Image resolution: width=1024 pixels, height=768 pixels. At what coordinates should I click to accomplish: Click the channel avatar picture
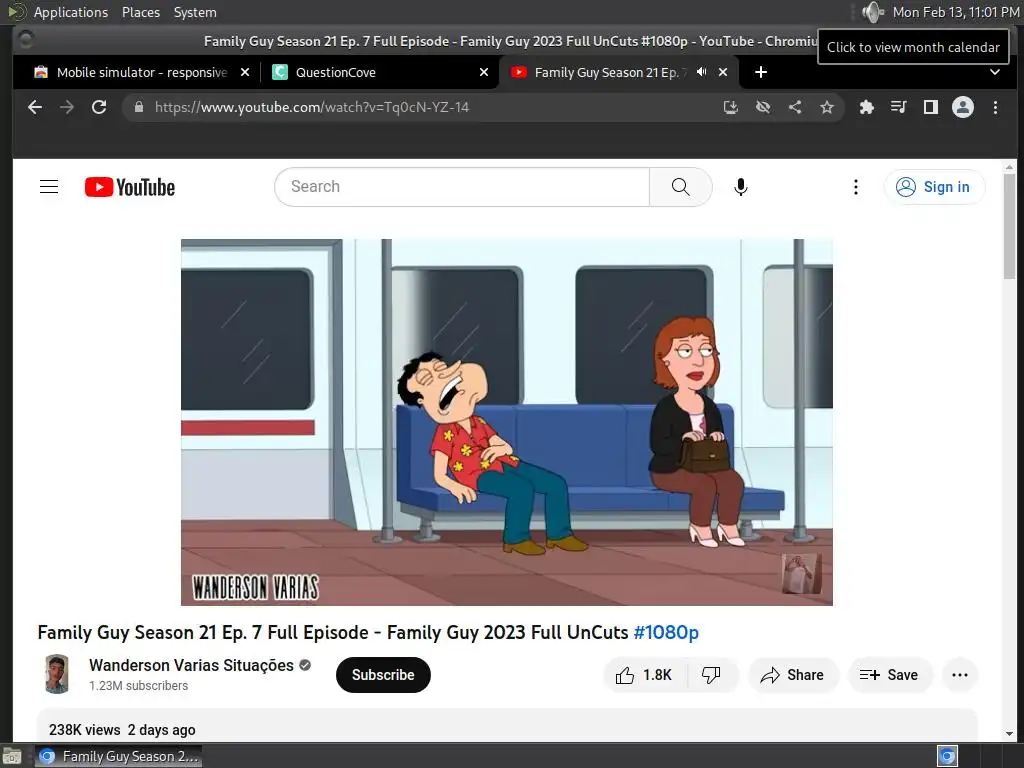tap(57, 674)
